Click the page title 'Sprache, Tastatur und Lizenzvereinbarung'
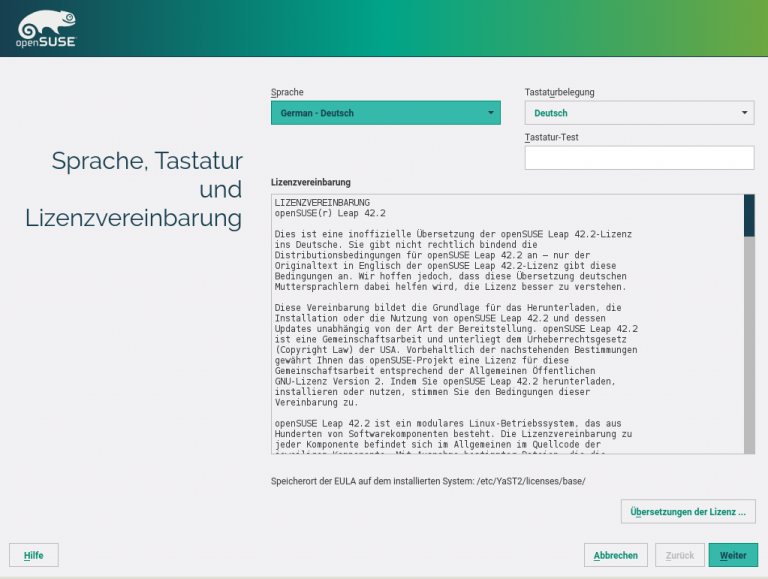The height and width of the screenshot is (579, 768). pyautogui.click(x=134, y=189)
